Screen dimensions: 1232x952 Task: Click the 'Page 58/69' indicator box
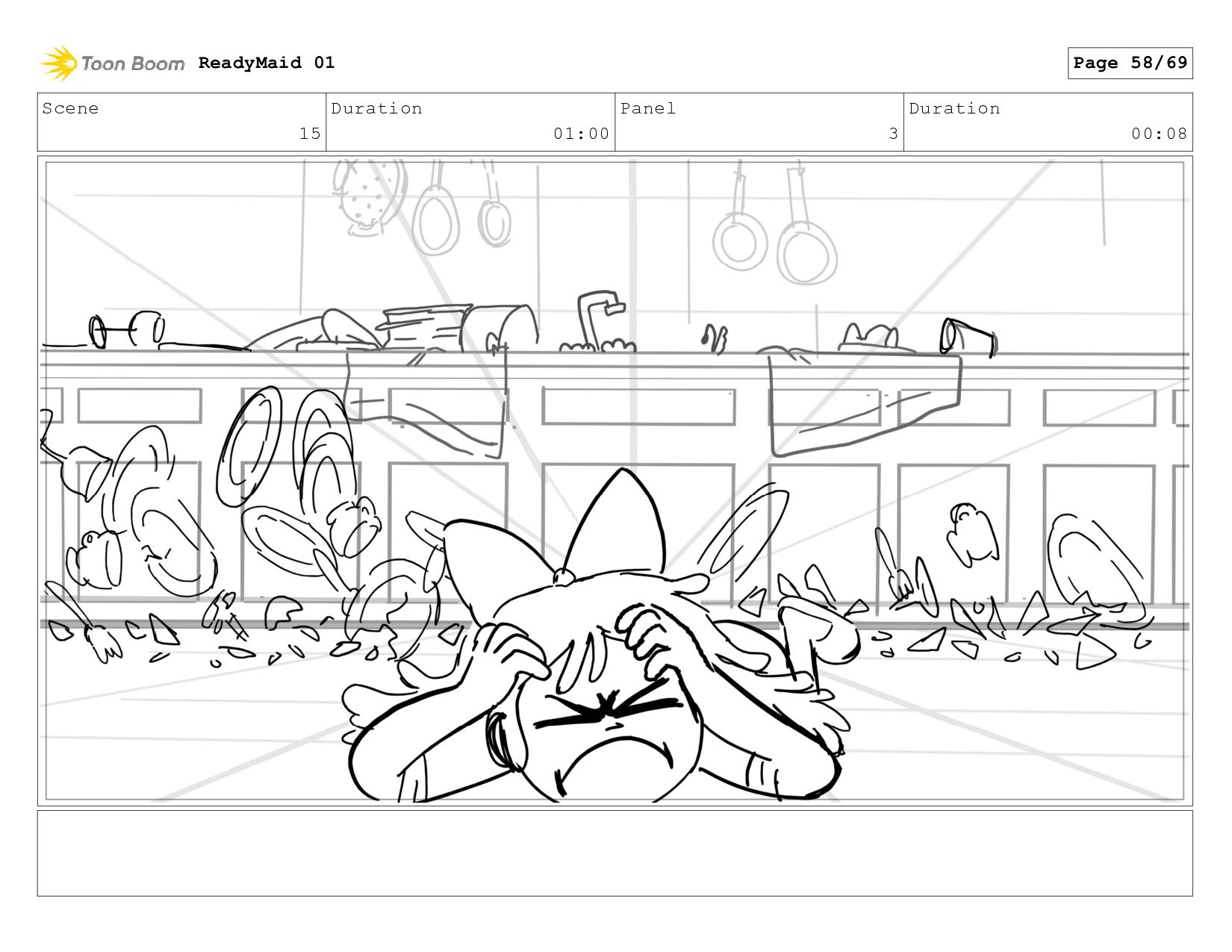tap(1130, 63)
